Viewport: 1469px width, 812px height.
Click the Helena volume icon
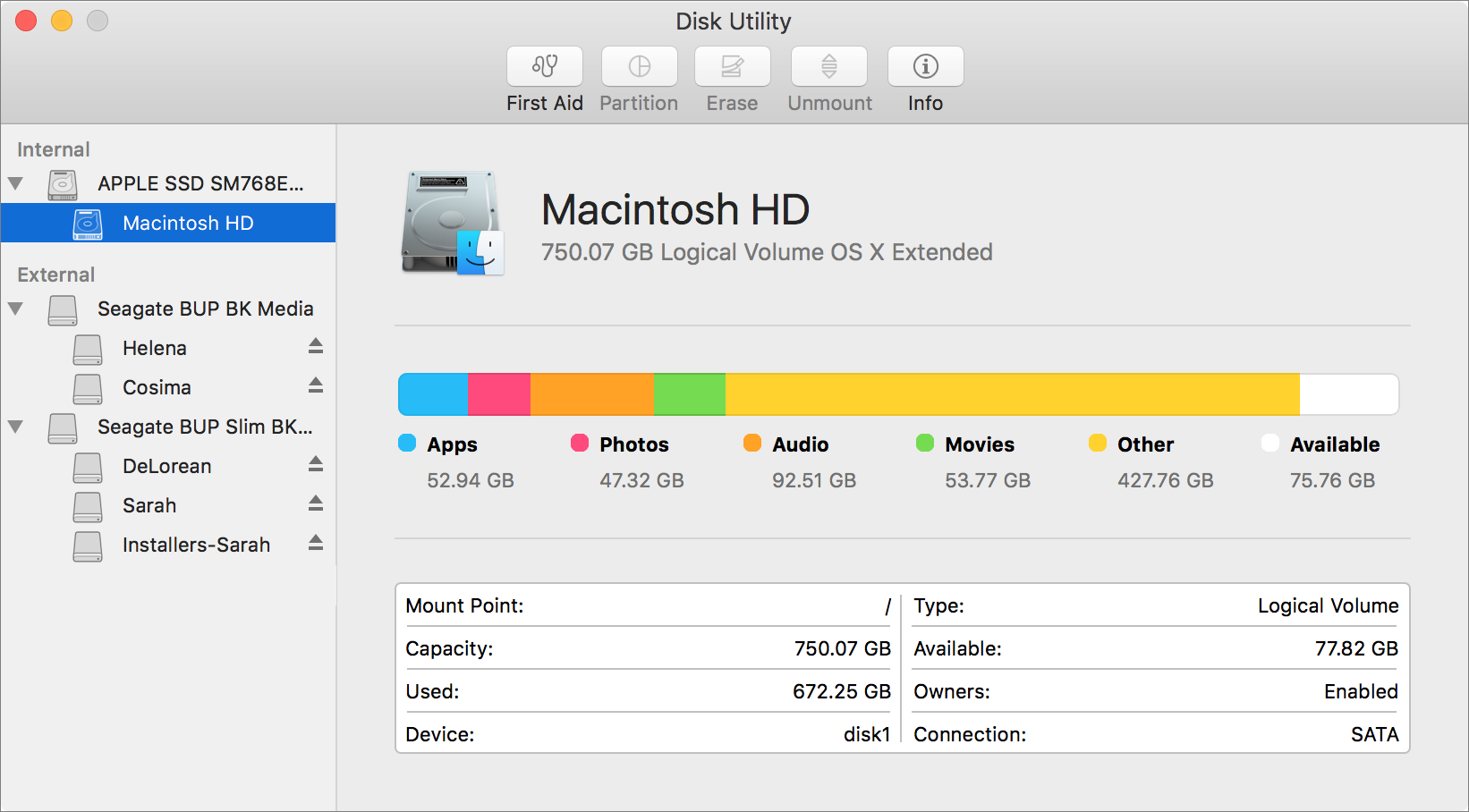coord(88,349)
